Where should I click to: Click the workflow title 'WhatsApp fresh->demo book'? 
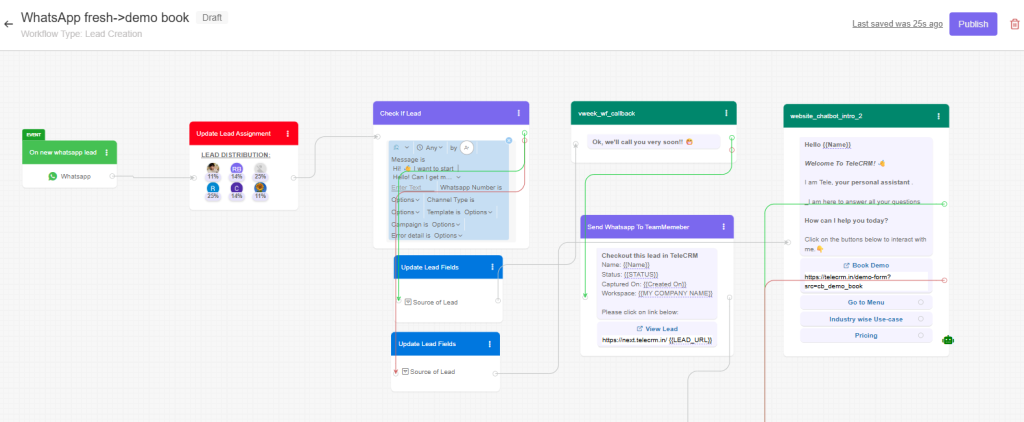tap(105, 18)
